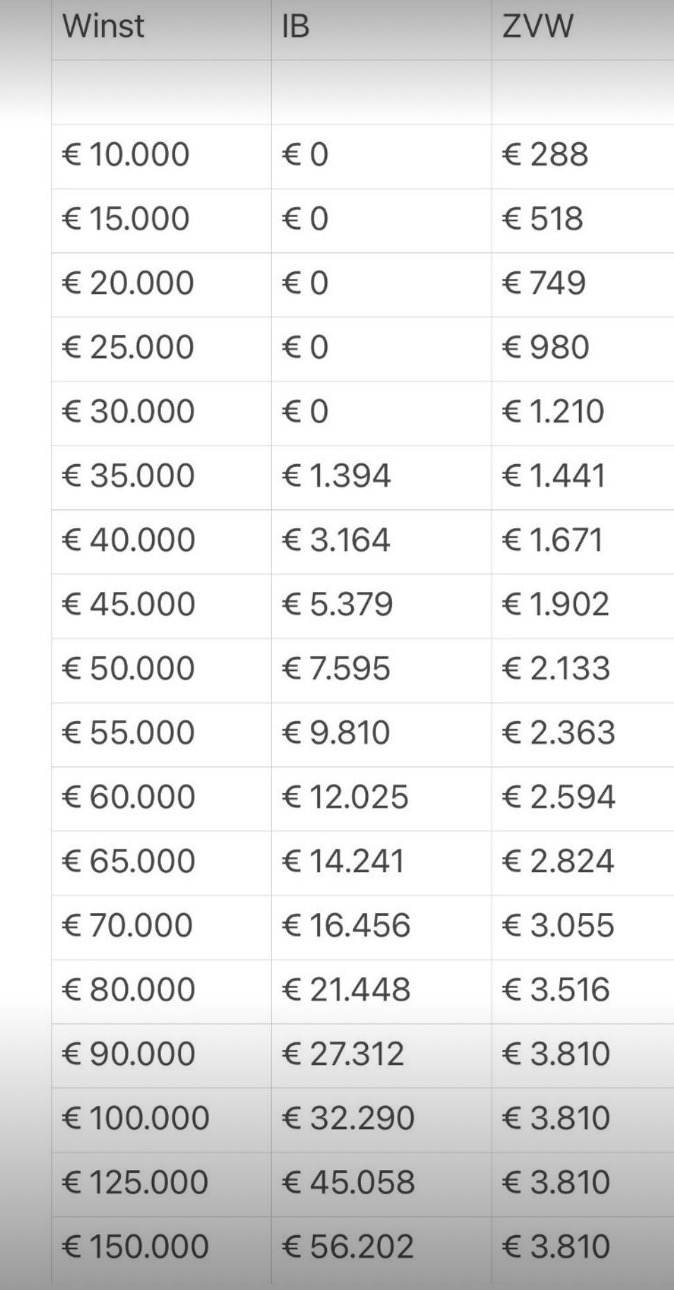
Task: Select the € 14.241 IB cell
Action: point(381,862)
